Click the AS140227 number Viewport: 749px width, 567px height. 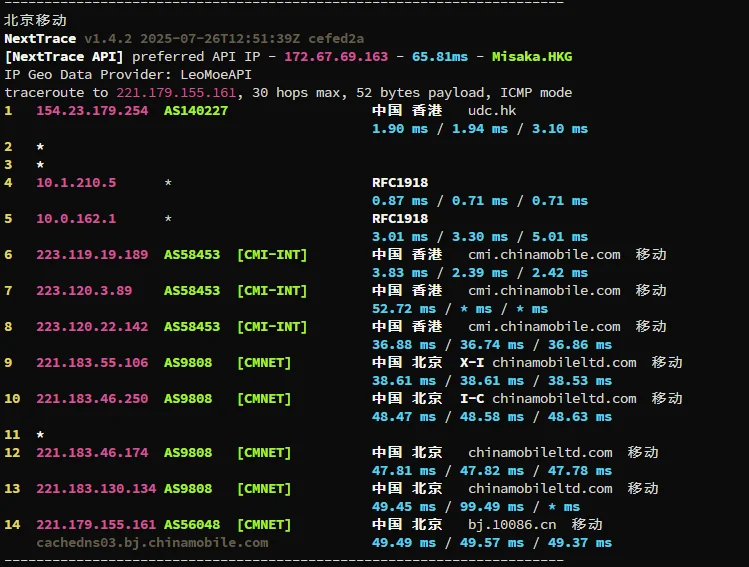[x=196, y=110]
